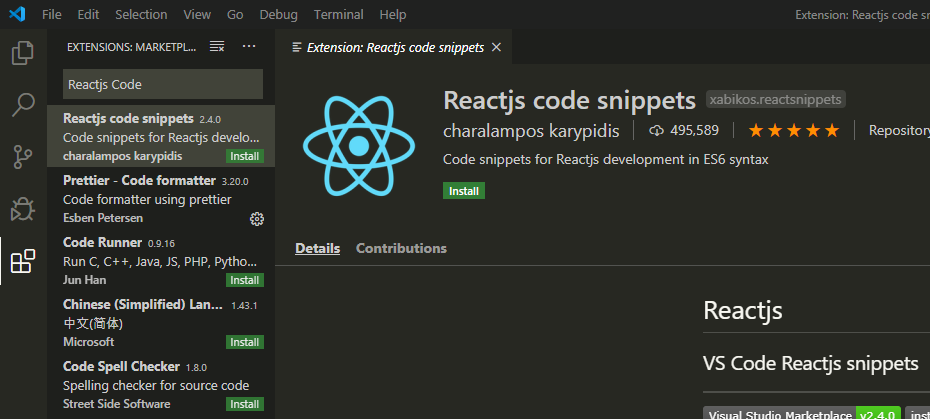Click the Reactjs code snippets title heading
This screenshot has width=930, height=419.
click(x=569, y=100)
